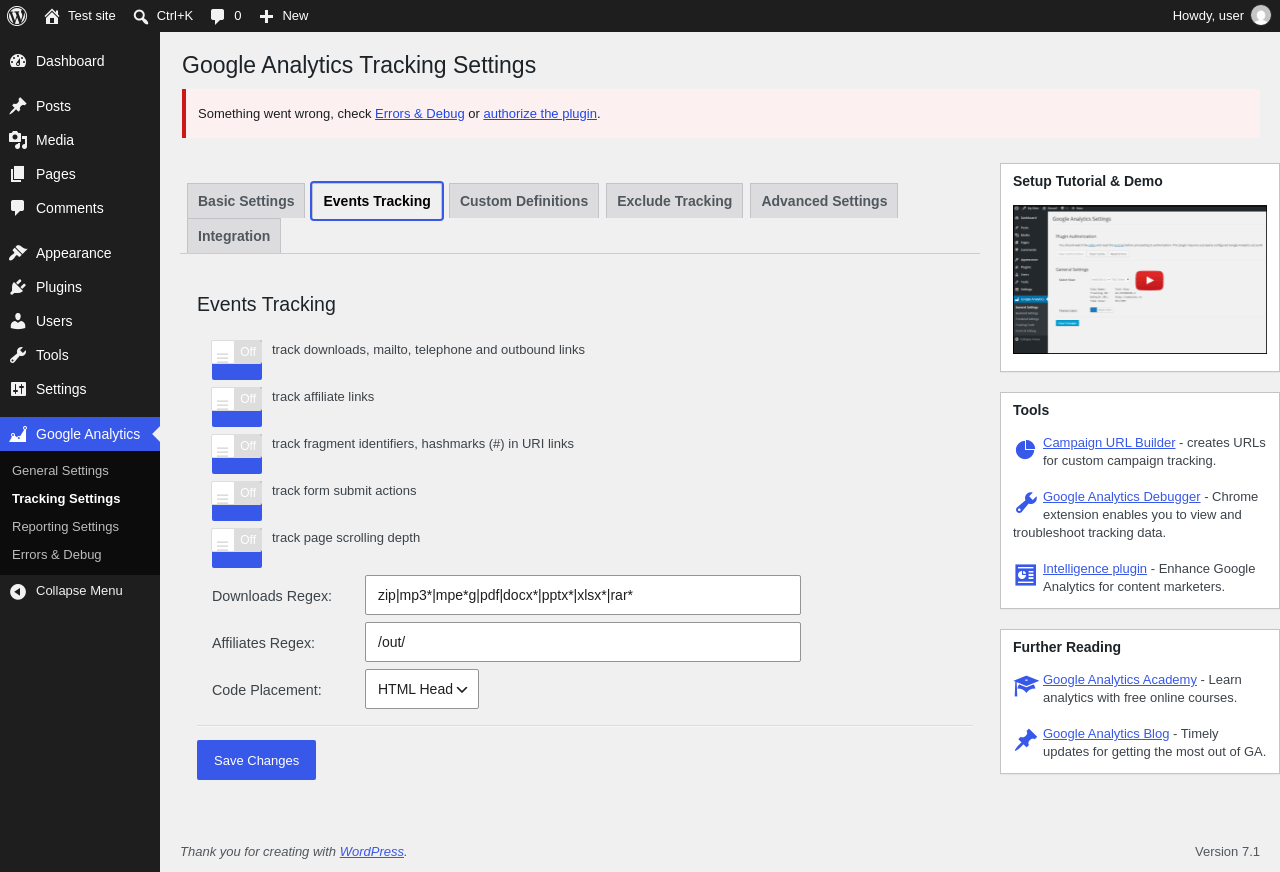Focus the Downloads Regex input field

point(583,595)
